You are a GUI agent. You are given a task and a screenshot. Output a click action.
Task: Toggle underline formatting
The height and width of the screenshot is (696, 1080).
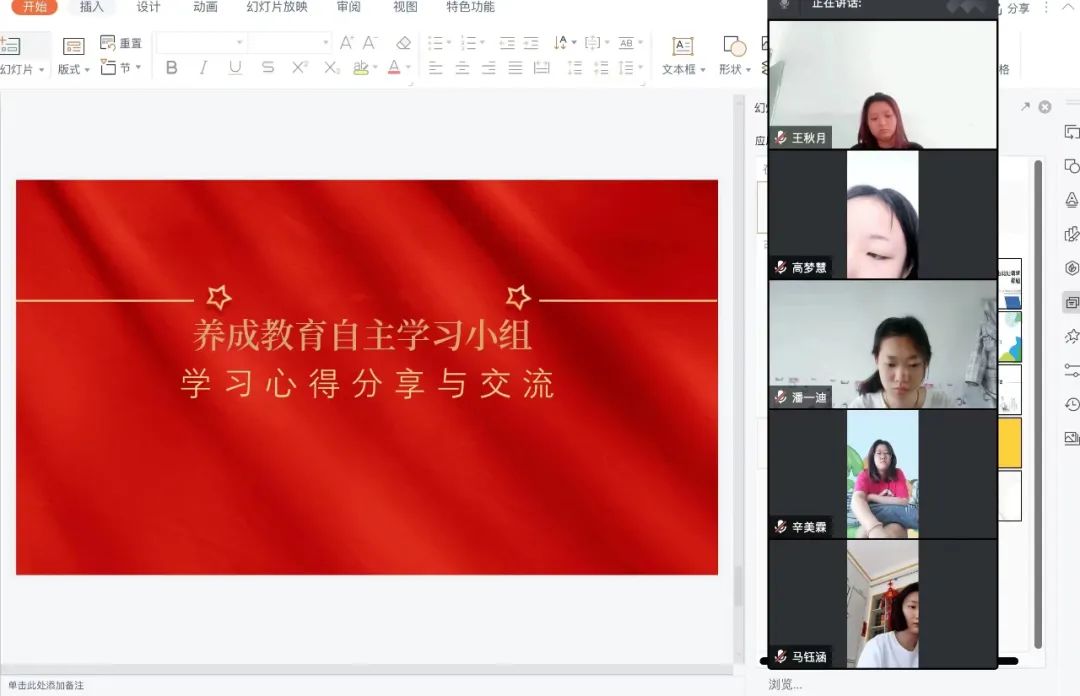pos(235,68)
